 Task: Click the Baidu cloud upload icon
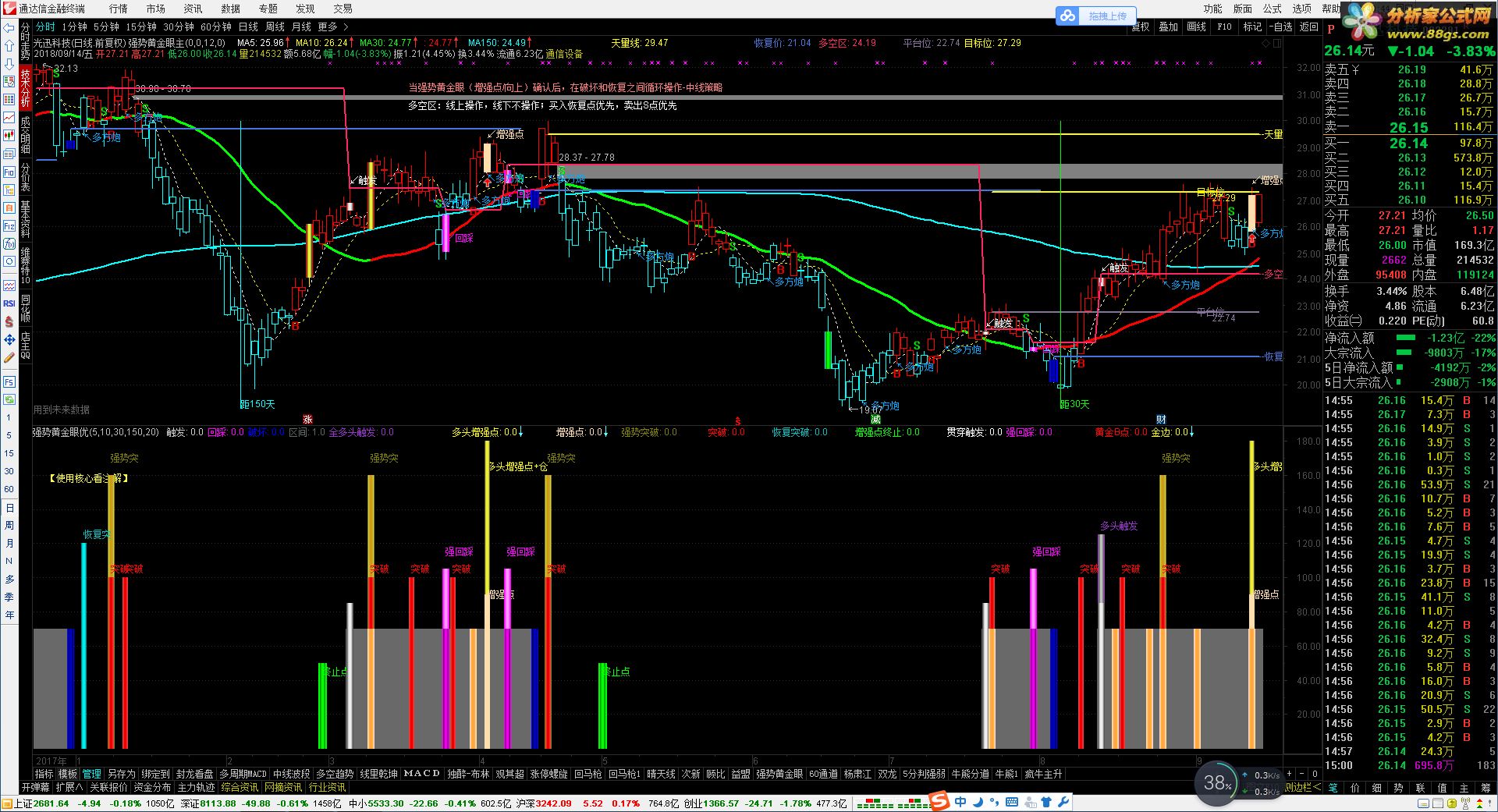[x=1067, y=16]
